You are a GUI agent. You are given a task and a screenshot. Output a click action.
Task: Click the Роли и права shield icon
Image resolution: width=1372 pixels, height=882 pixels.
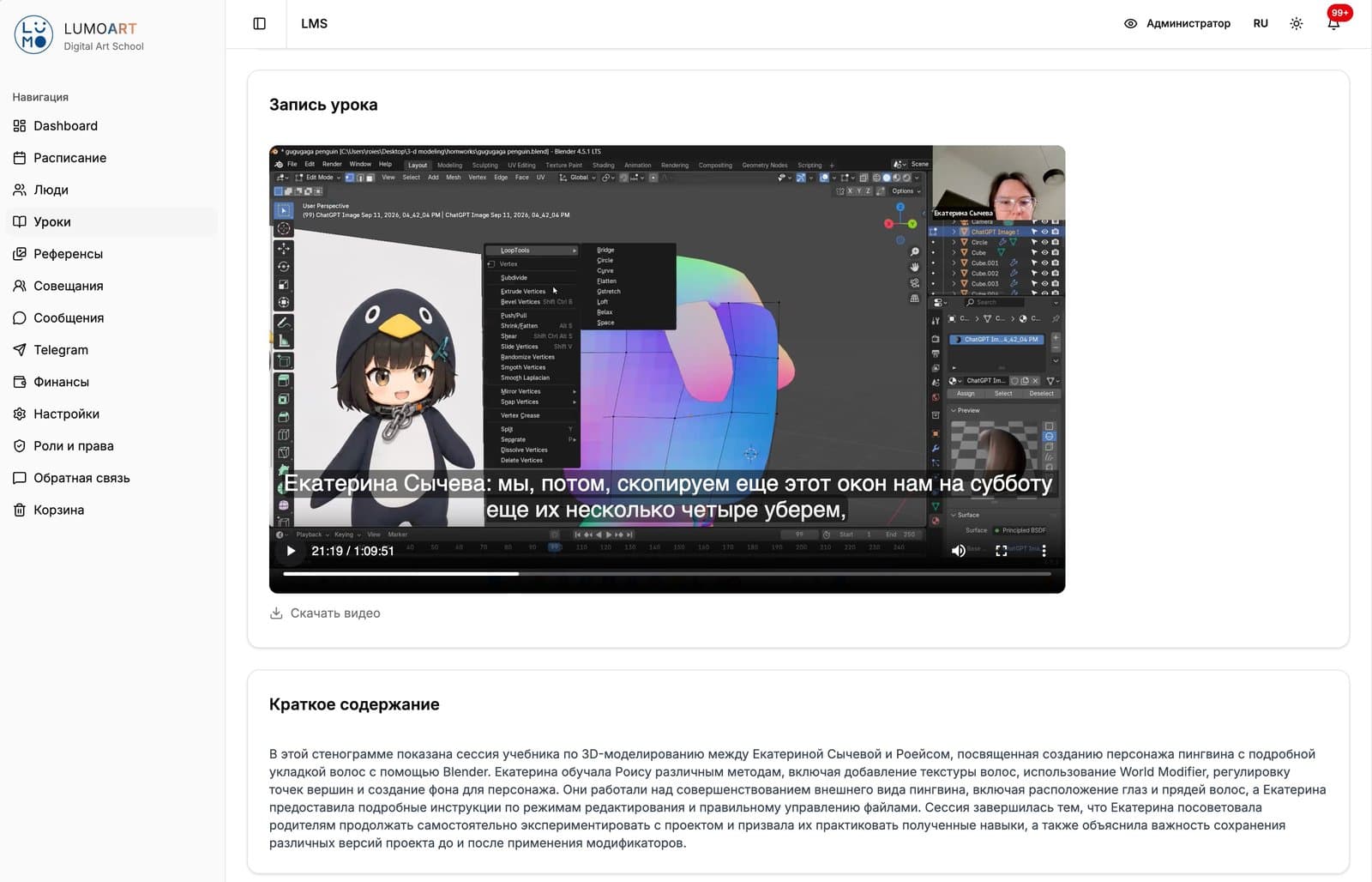click(20, 446)
